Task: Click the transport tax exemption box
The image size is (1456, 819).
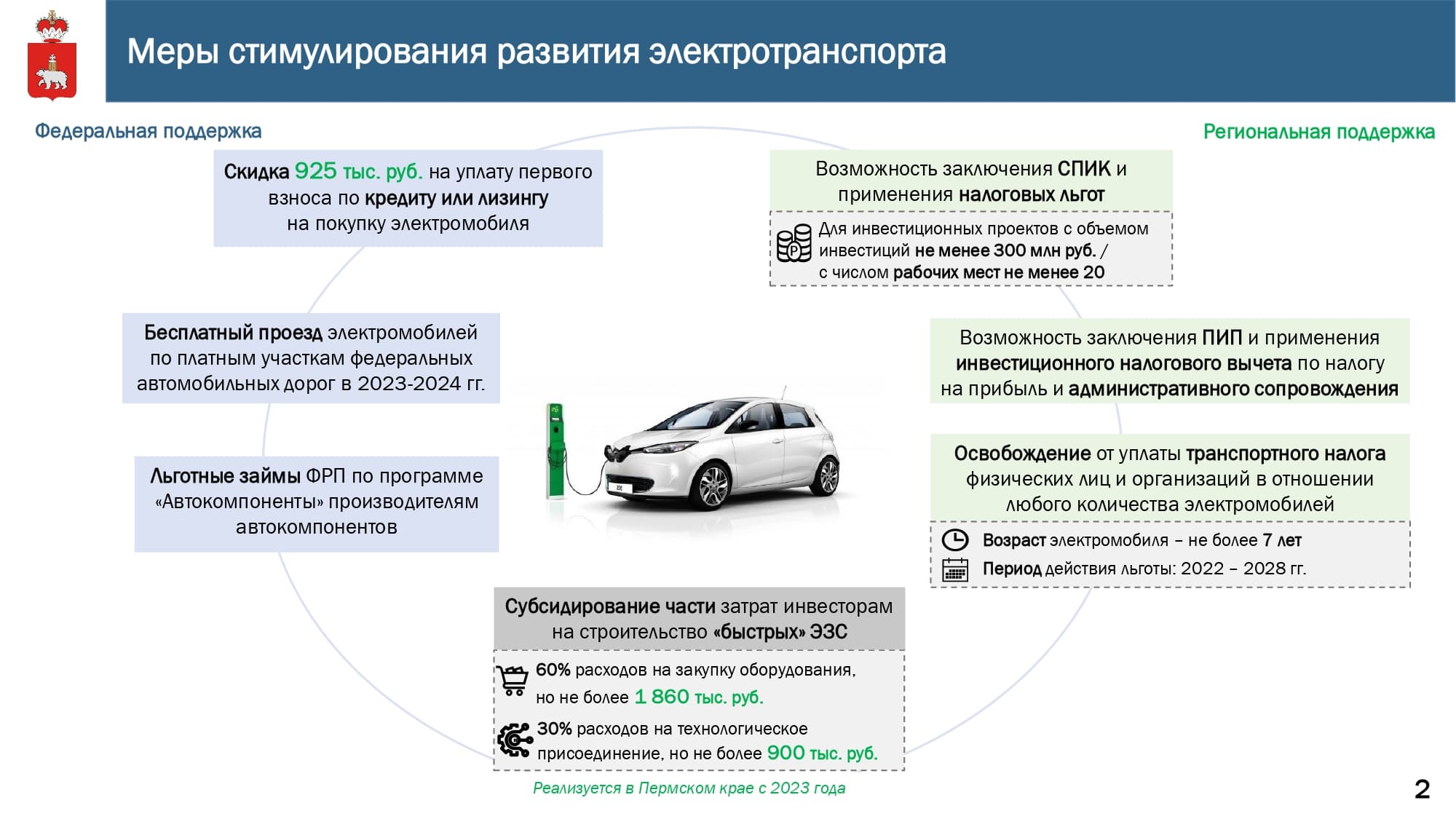Action: (x=1169, y=478)
